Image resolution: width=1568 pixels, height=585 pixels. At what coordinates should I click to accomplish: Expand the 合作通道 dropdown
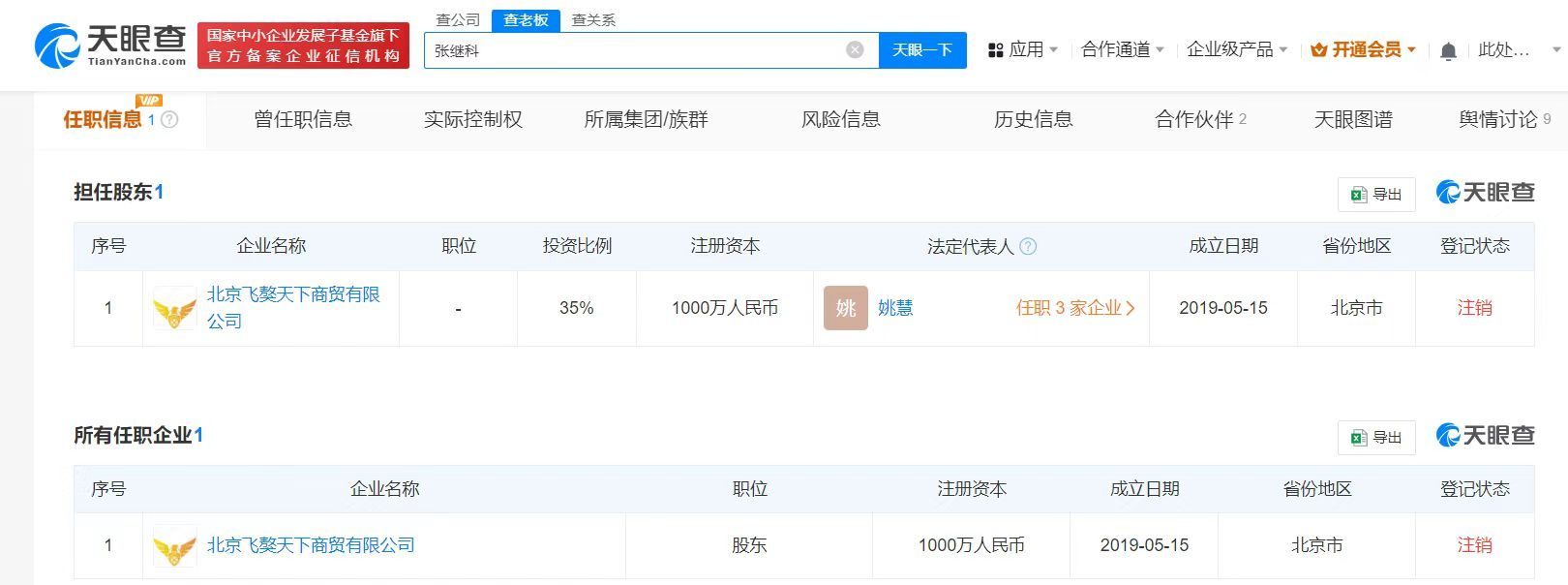[x=1123, y=49]
